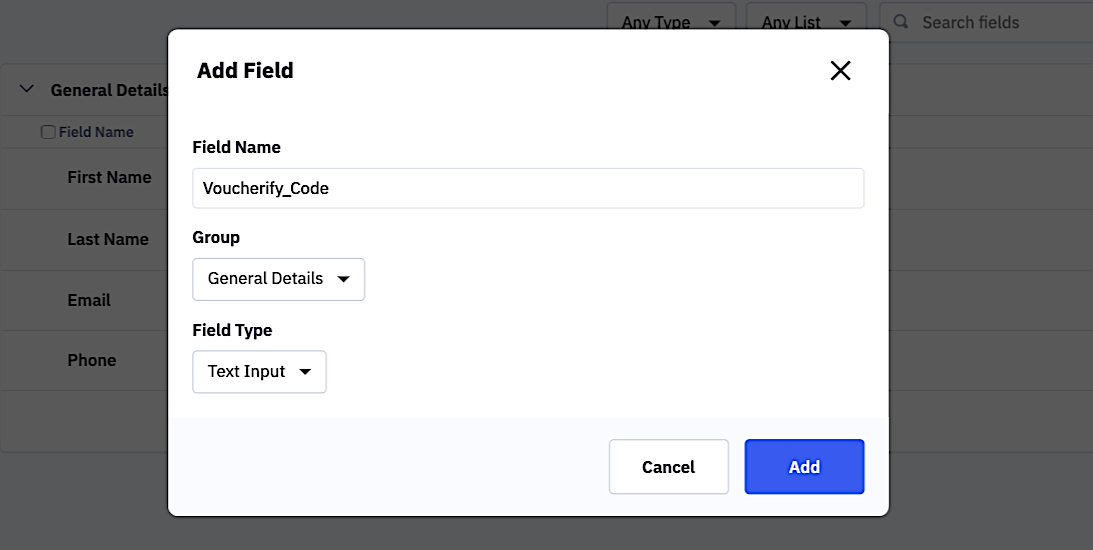1093x550 pixels.
Task: Tick the Field Name header checkbox
Action: [48, 132]
